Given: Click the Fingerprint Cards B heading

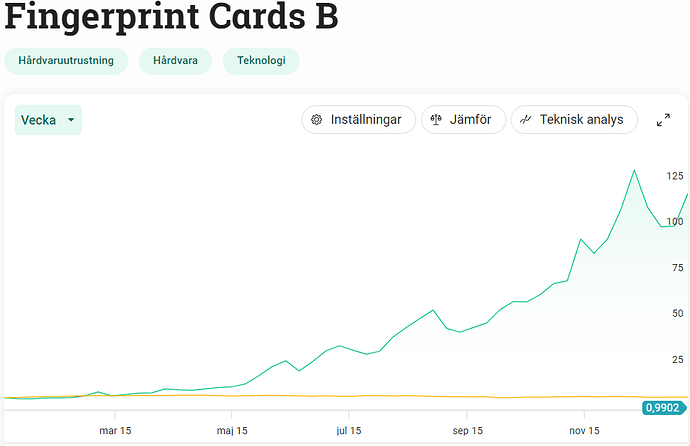Looking at the screenshot, I should coord(172,17).
